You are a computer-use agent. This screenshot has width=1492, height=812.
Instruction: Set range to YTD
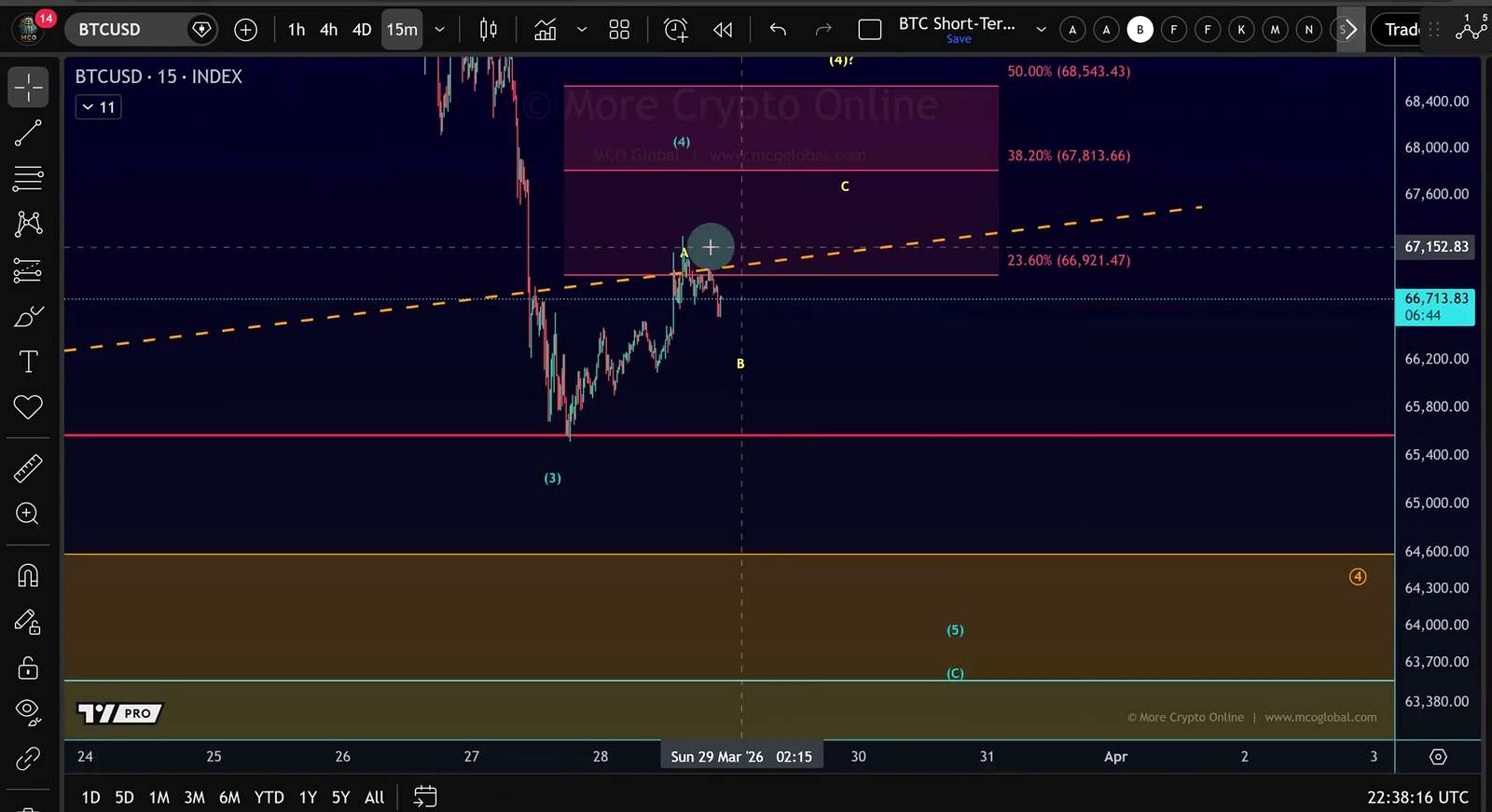269,797
